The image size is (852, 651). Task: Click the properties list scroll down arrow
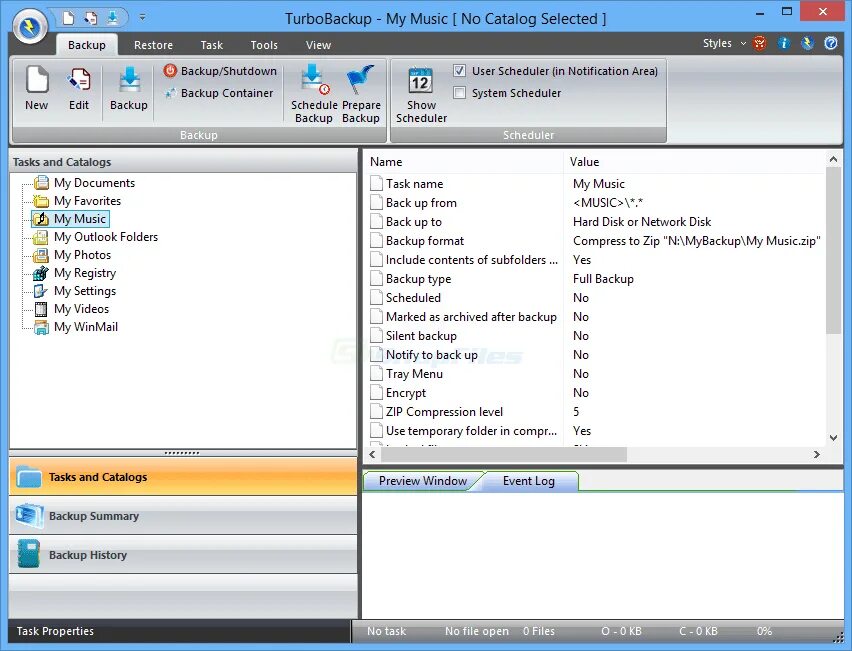coord(833,438)
